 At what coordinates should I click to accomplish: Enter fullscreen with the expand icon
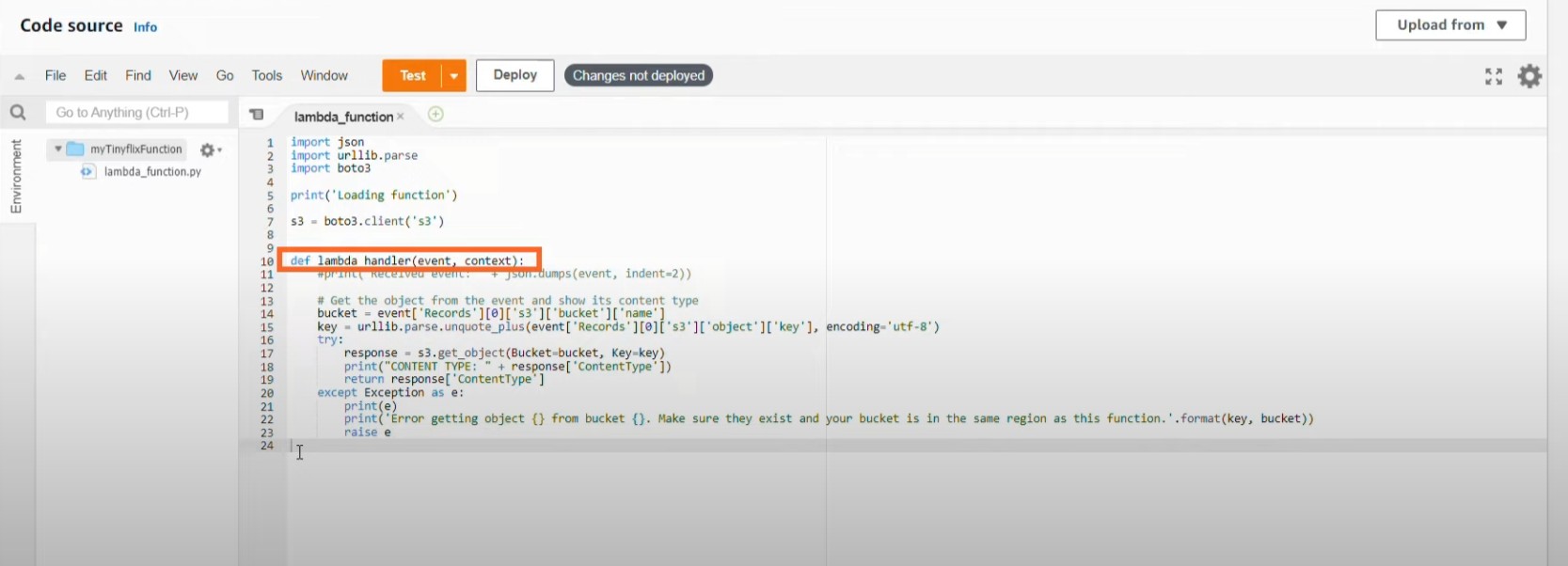tap(1493, 76)
